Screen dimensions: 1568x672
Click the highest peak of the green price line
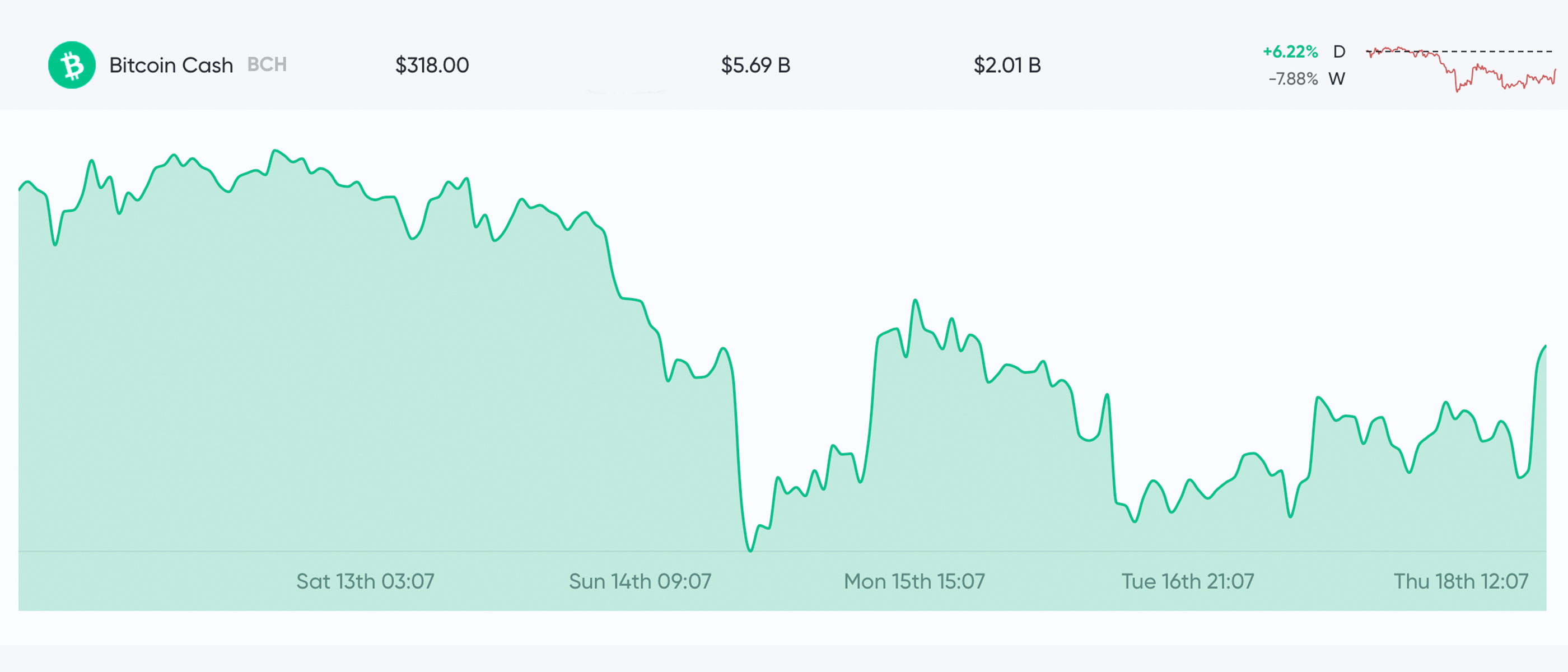click(x=275, y=150)
